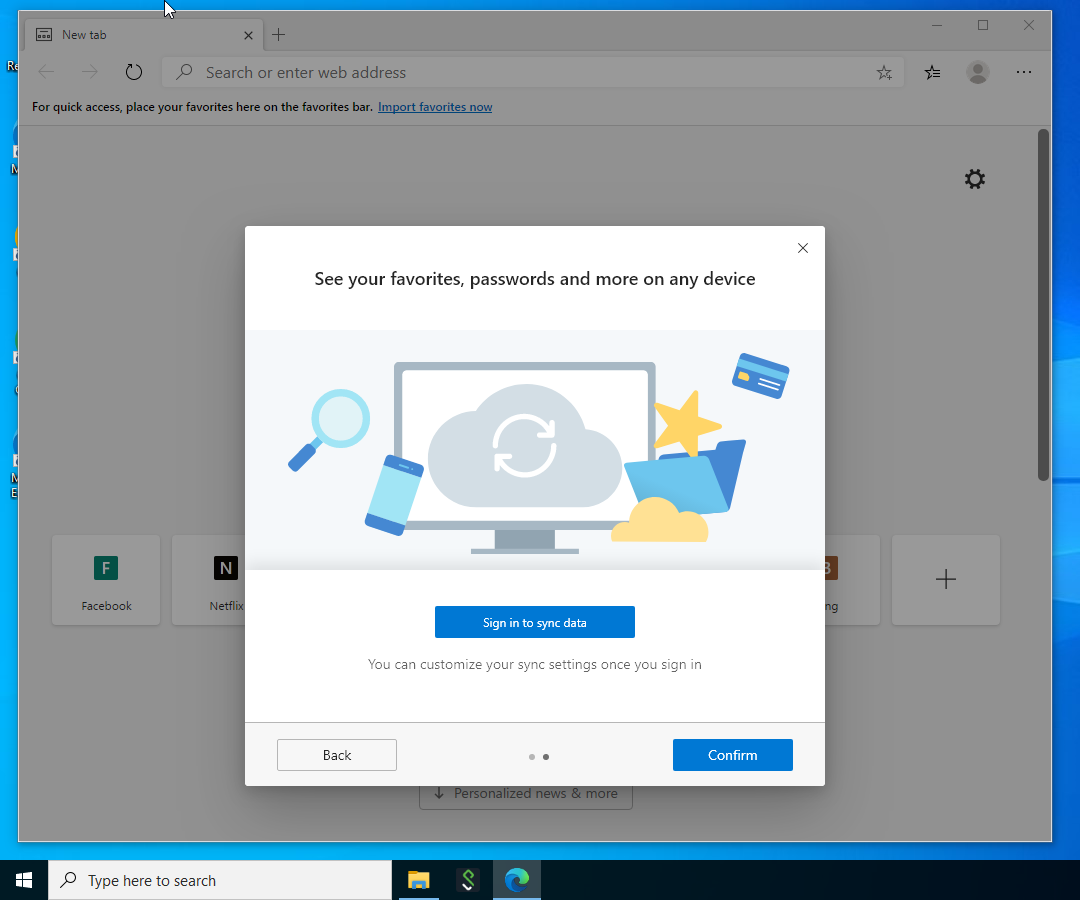Open Settings and more ellipsis menu
The image size is (1080, 900).
(x=1023, y=72)
